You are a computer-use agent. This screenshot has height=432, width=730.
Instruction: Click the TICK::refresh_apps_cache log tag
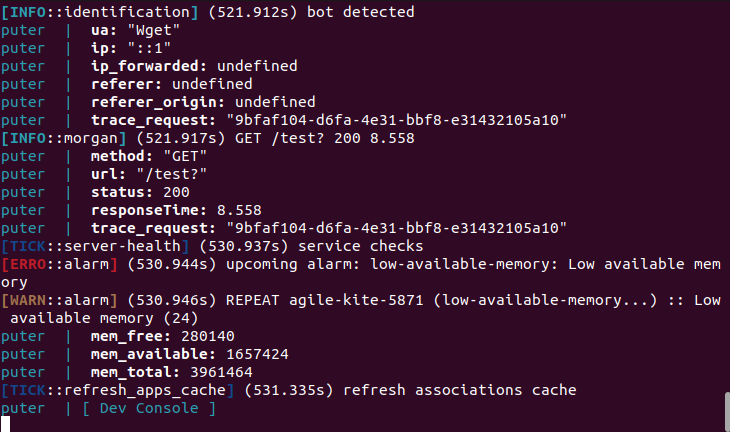tap(118, 390)
